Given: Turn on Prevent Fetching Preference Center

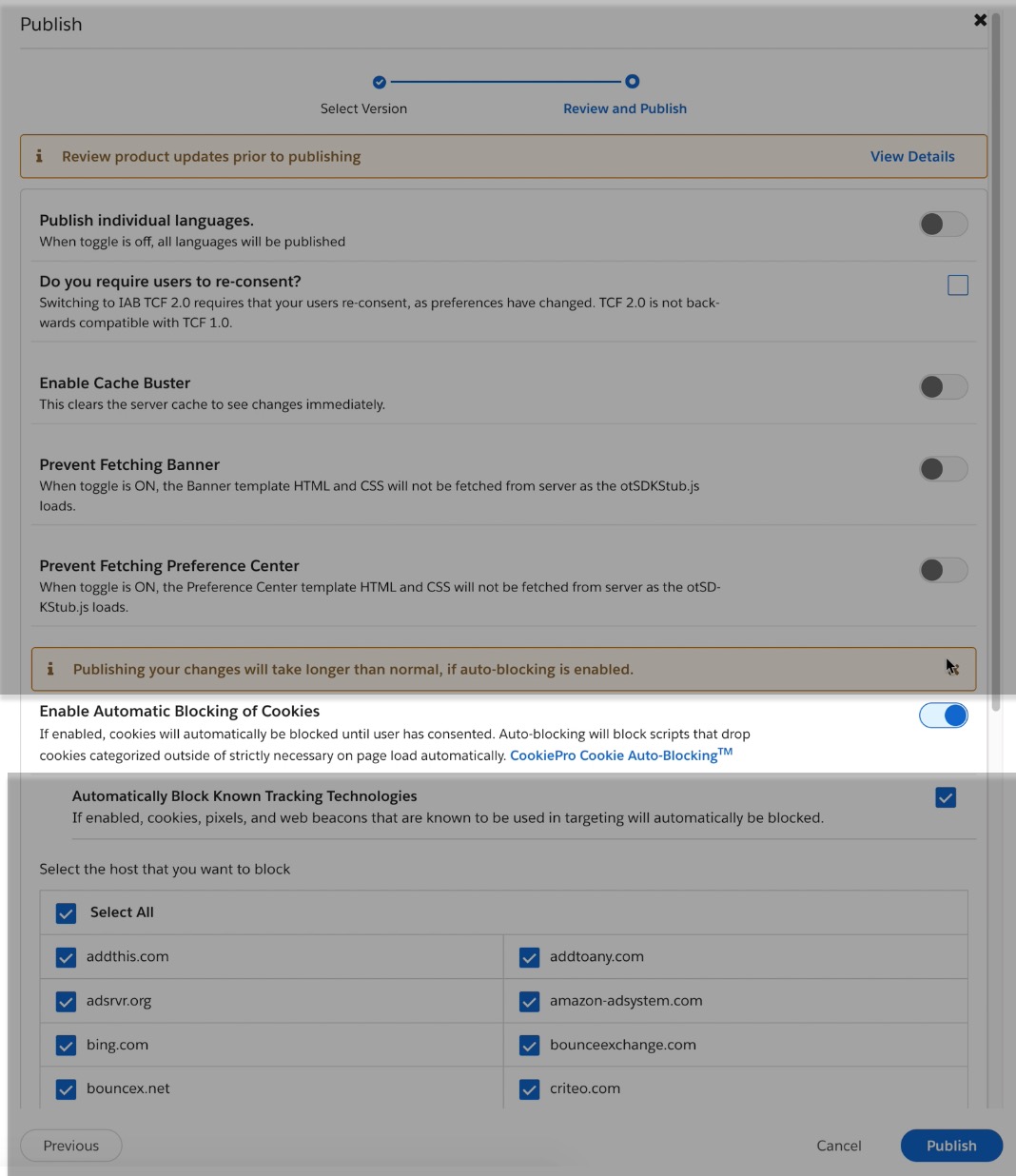Looking at the screenshot, I should point(943,569).
